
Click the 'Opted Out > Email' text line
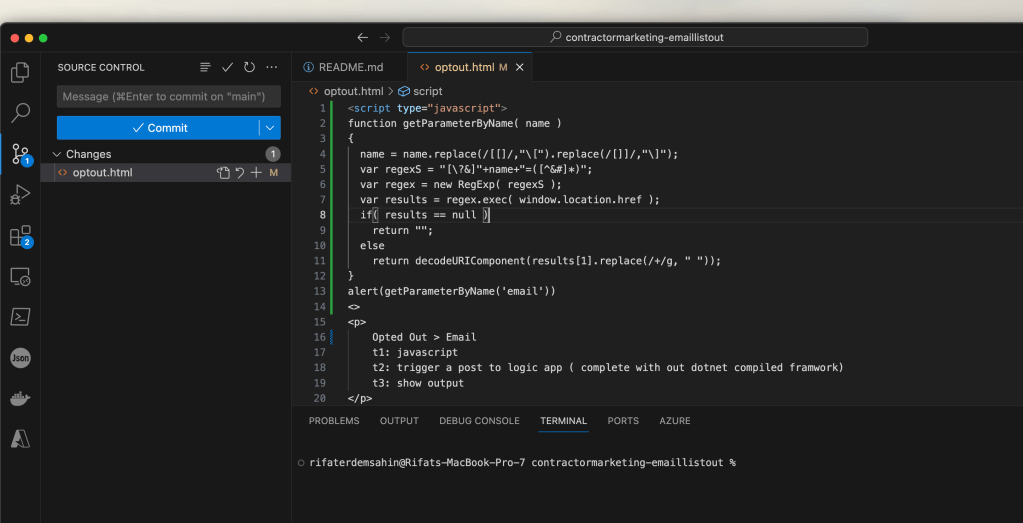coord(424,337)
